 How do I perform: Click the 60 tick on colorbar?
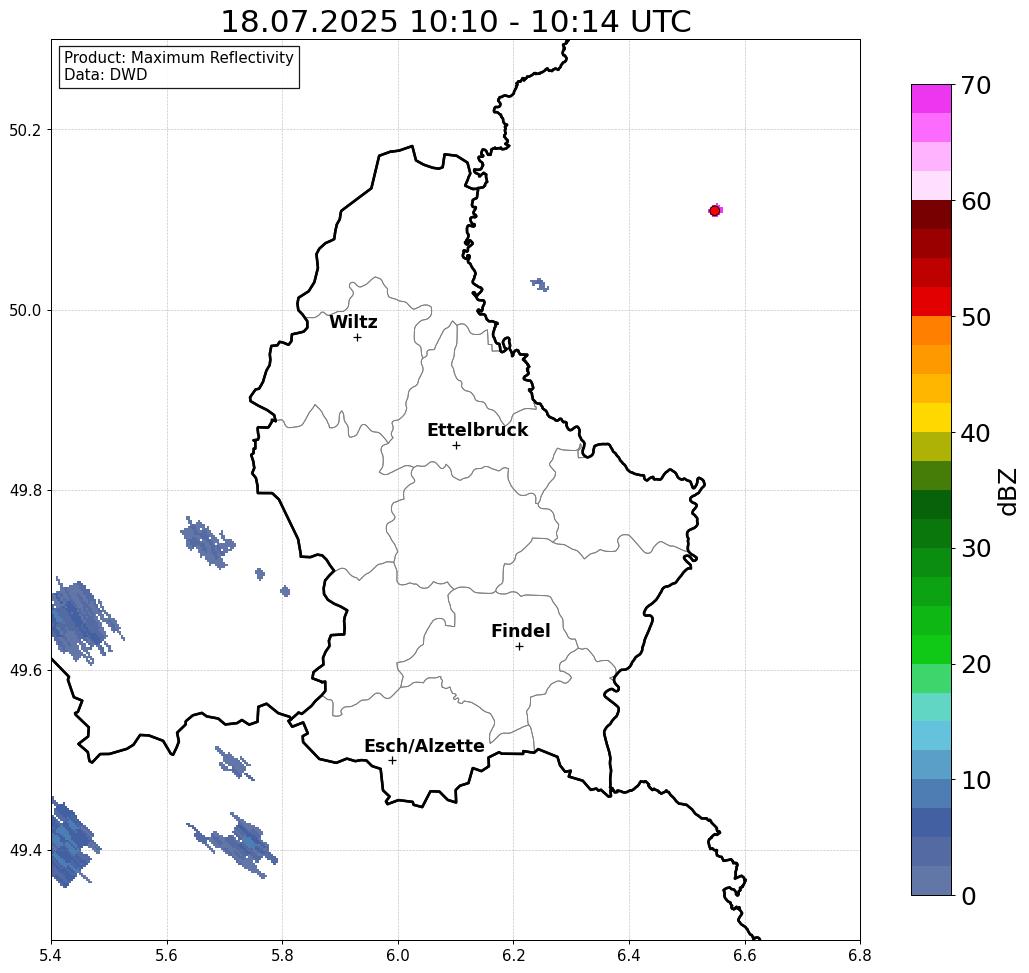(x=976, y=201)
